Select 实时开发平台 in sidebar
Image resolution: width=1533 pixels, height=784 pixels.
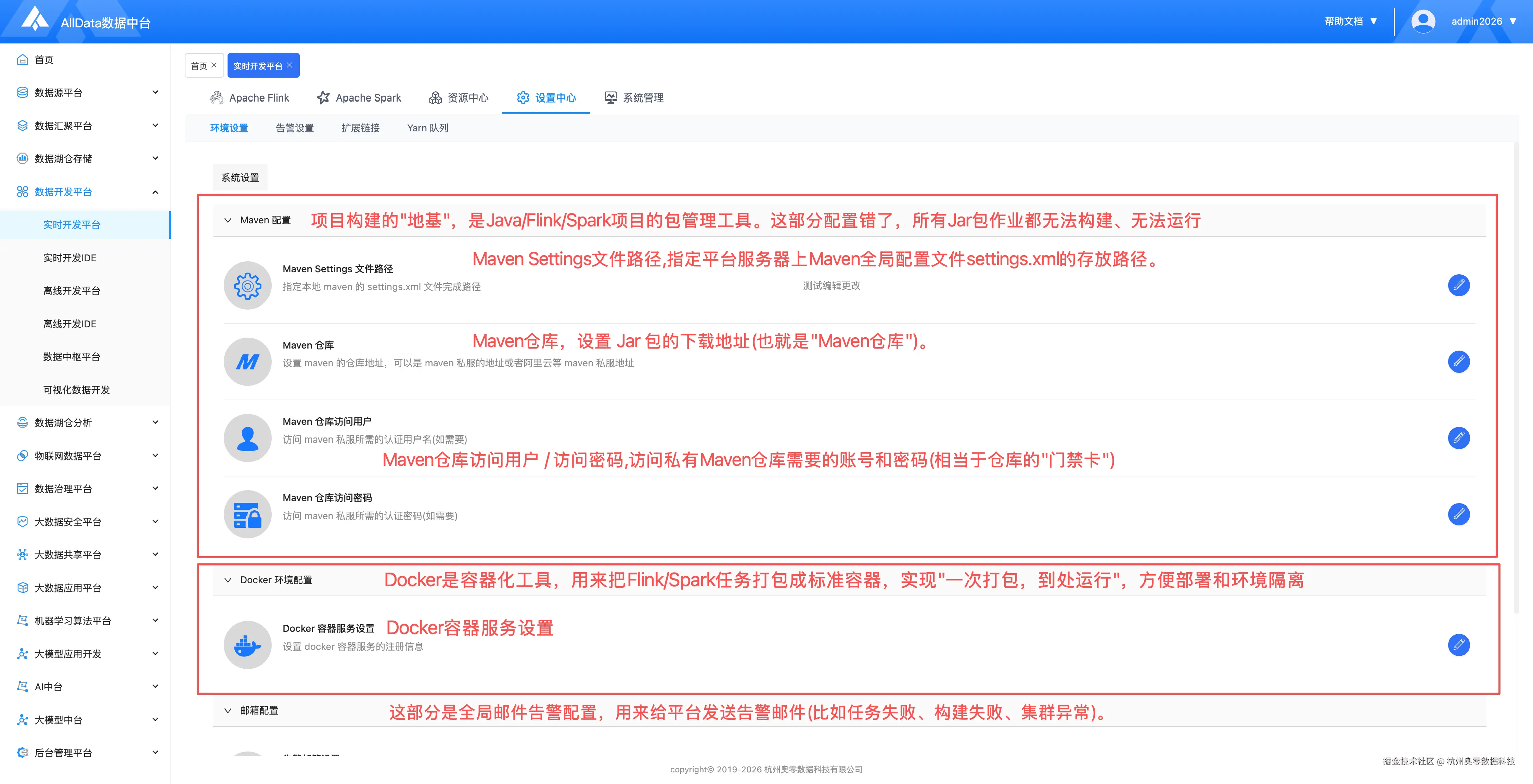(x=85, y=225)
